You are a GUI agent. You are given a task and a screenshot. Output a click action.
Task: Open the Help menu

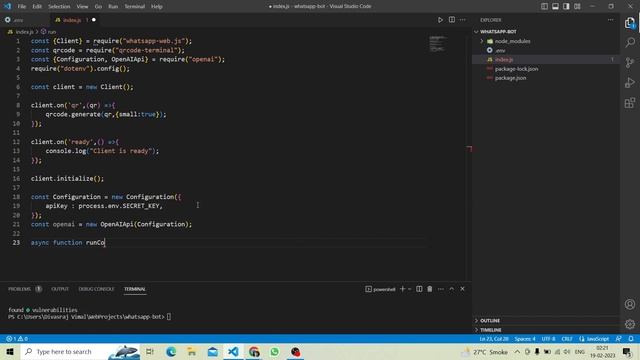click(157, 6)
